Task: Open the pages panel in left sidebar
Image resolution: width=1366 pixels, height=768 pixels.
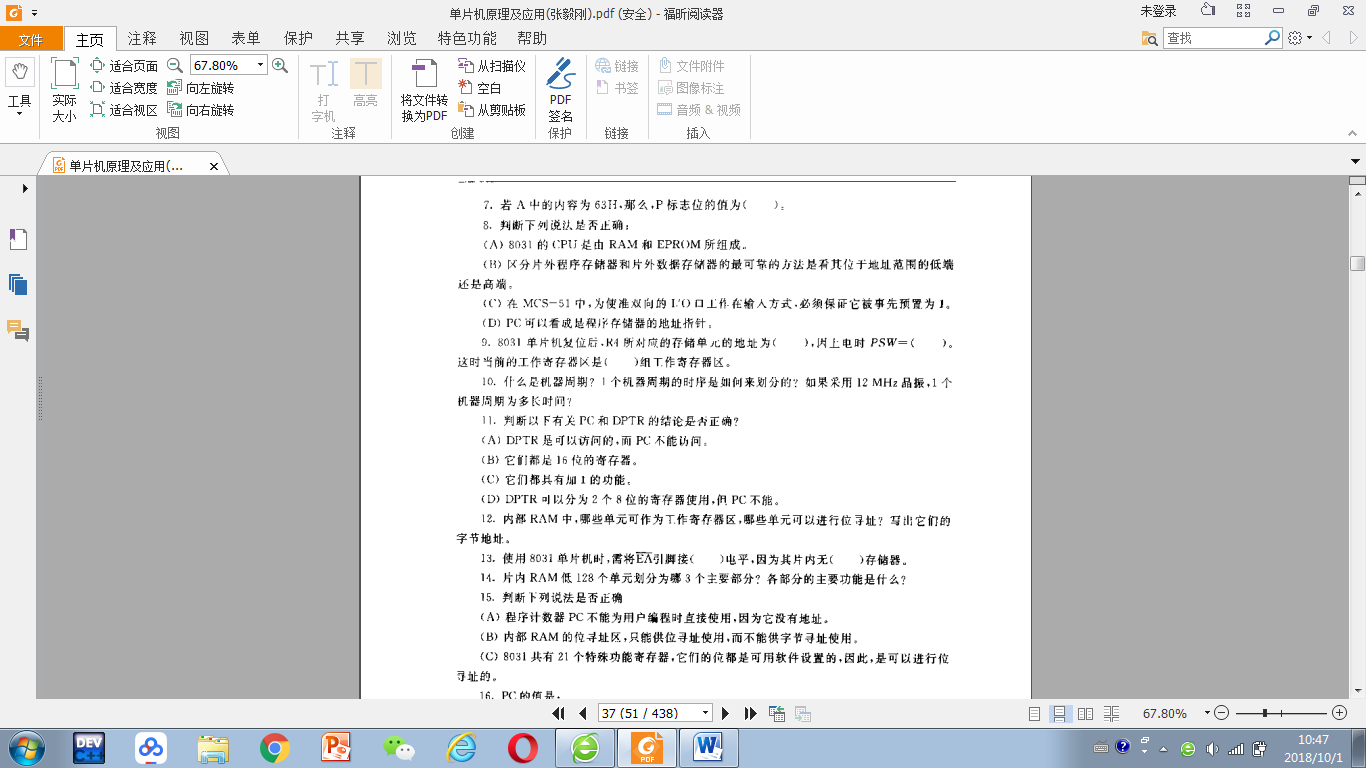Action: coord(18,284)
